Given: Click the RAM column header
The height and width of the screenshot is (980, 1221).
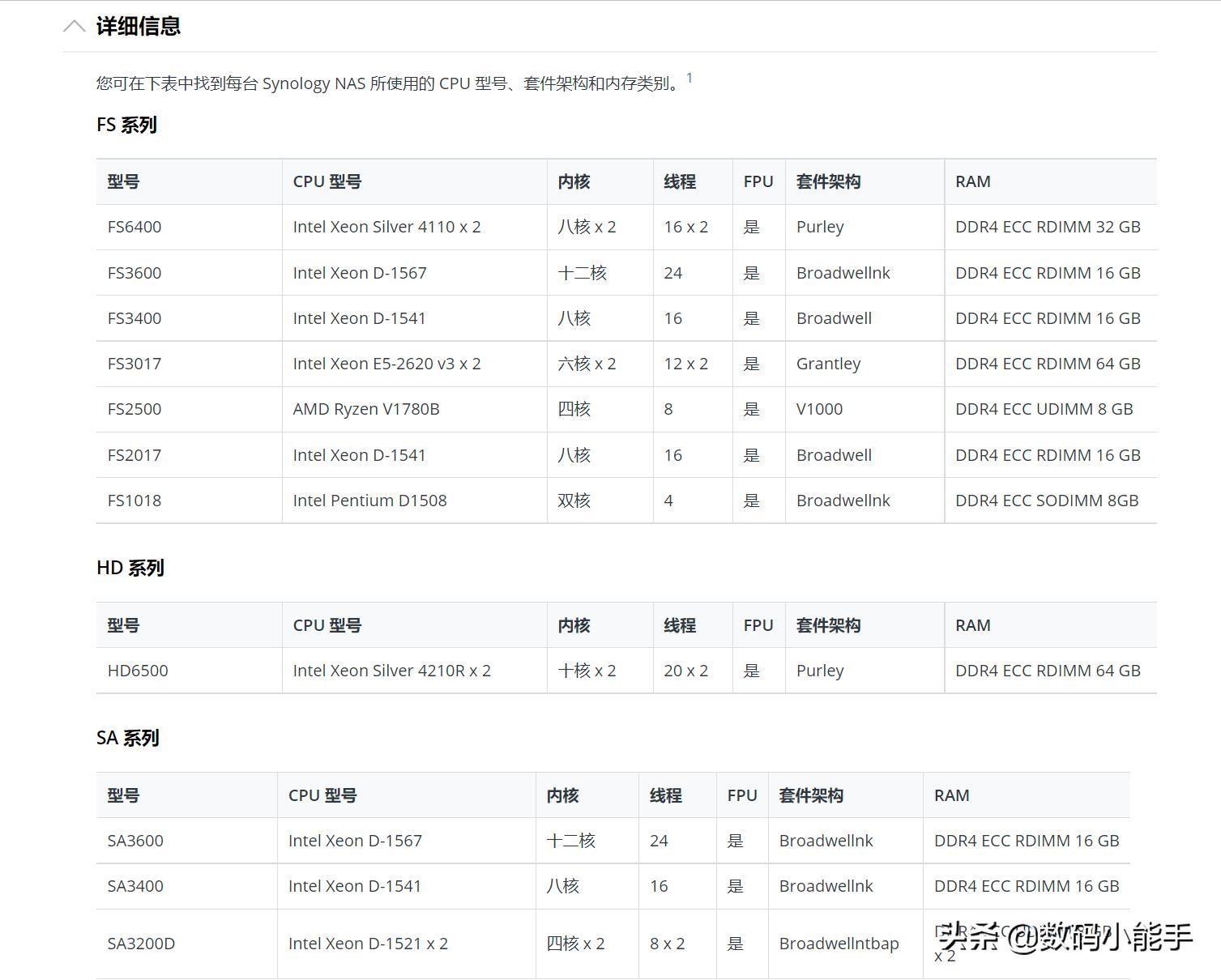Looking at the screenshot, I should pos(972,181).
